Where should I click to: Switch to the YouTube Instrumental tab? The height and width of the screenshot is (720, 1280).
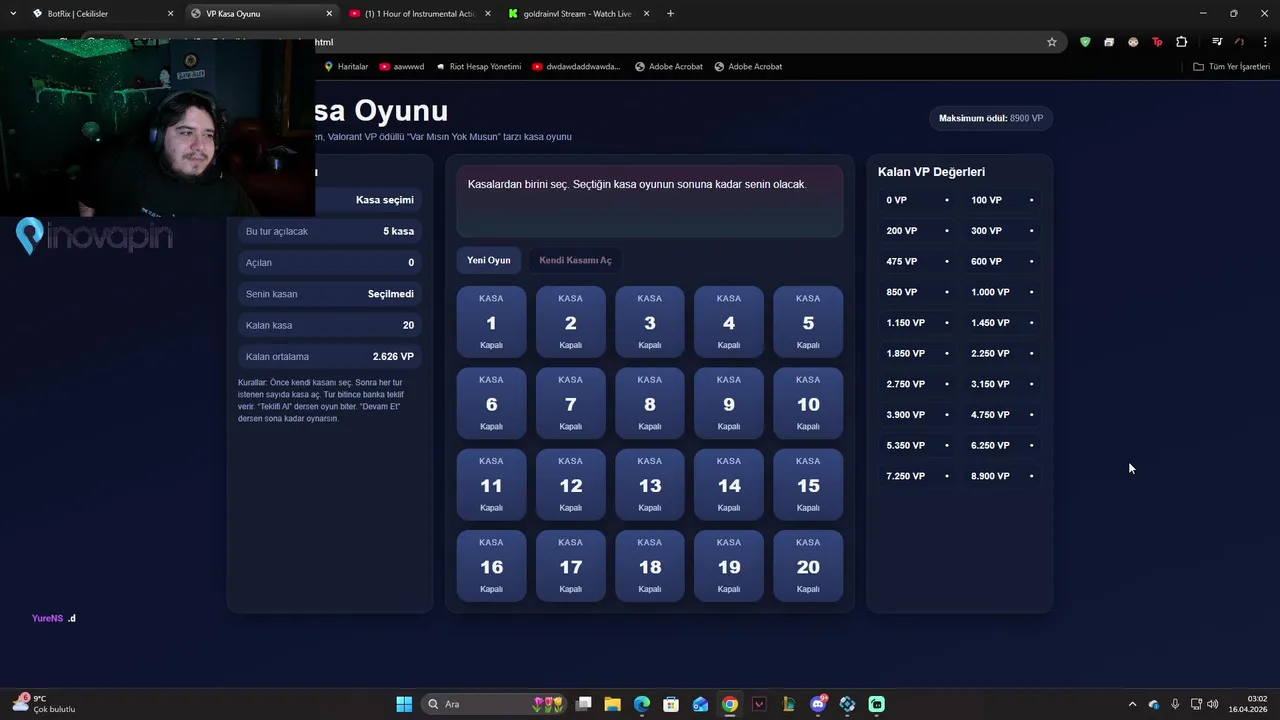[420, 14]
